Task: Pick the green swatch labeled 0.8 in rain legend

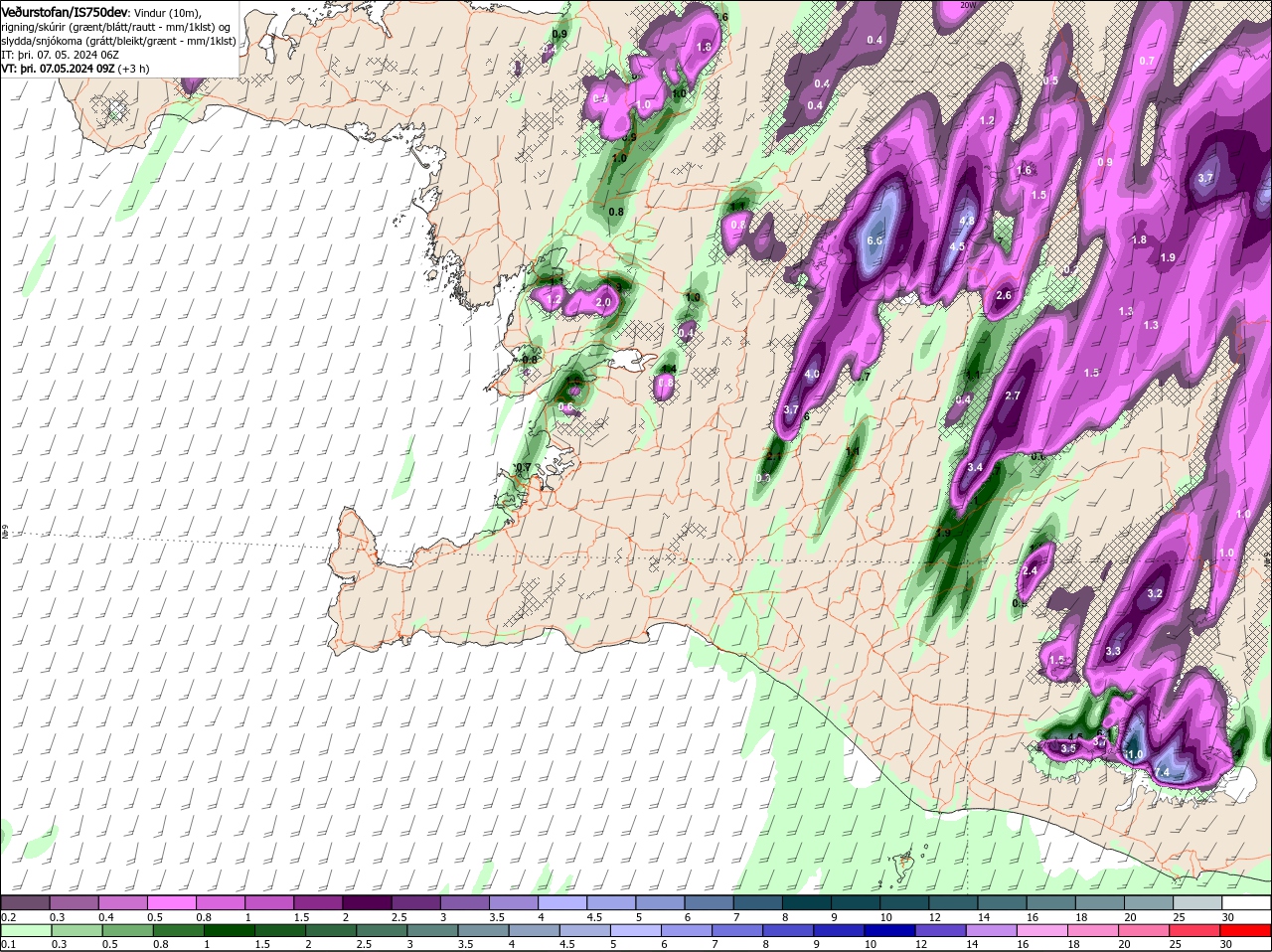Action: (178, 930)
